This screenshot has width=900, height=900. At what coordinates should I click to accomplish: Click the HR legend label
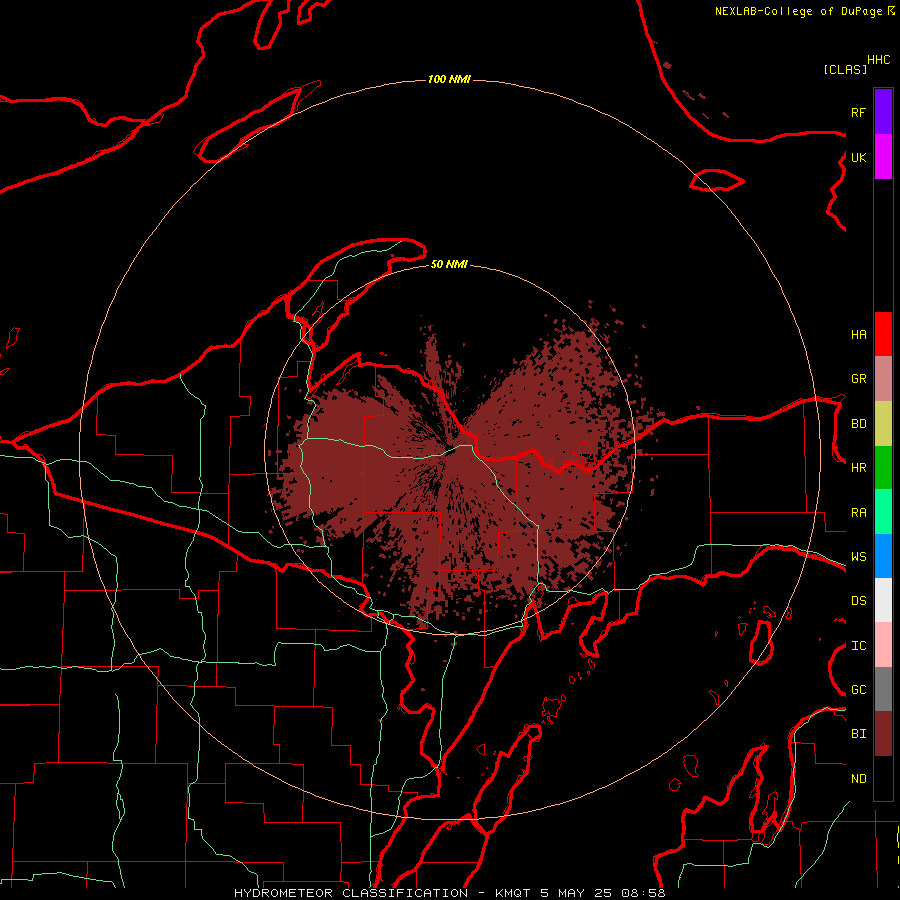point(858,468)
